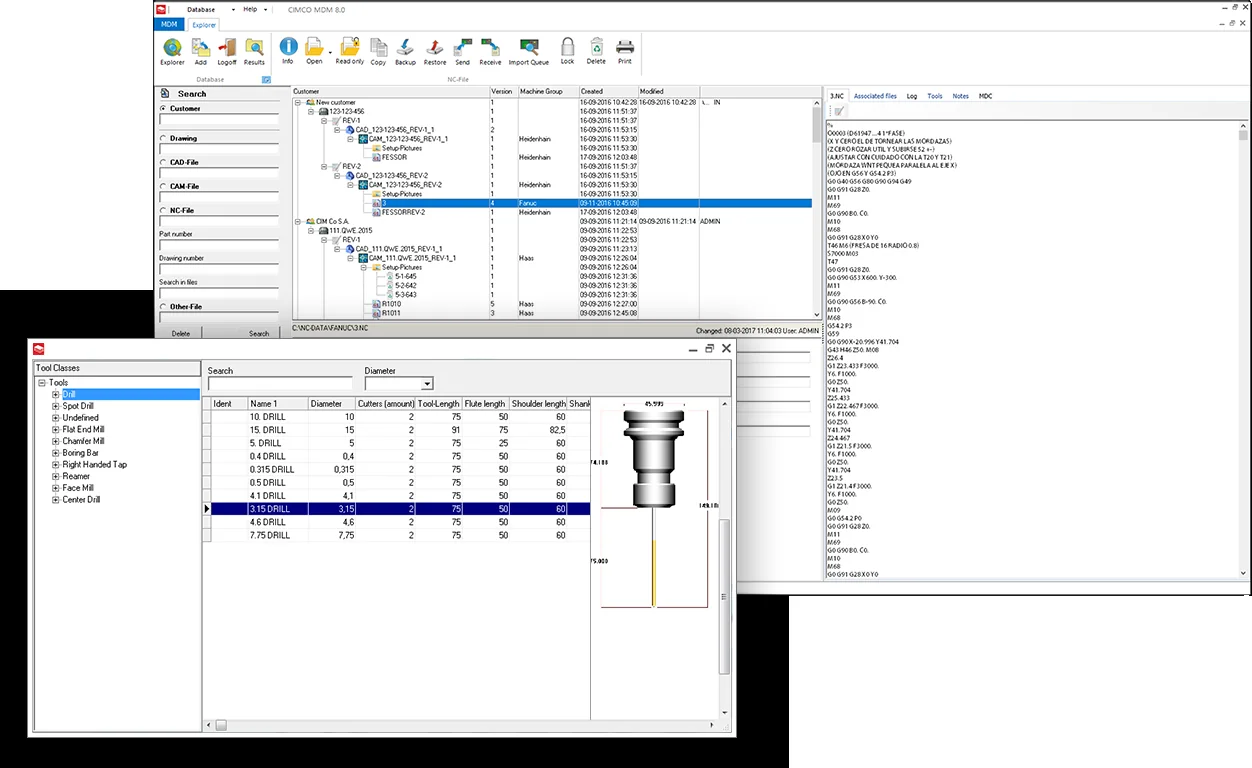This screenshot has height=768, width=1252.
Task: Expand the Spot Drill tool class
Action: click(x=56, y=406)
